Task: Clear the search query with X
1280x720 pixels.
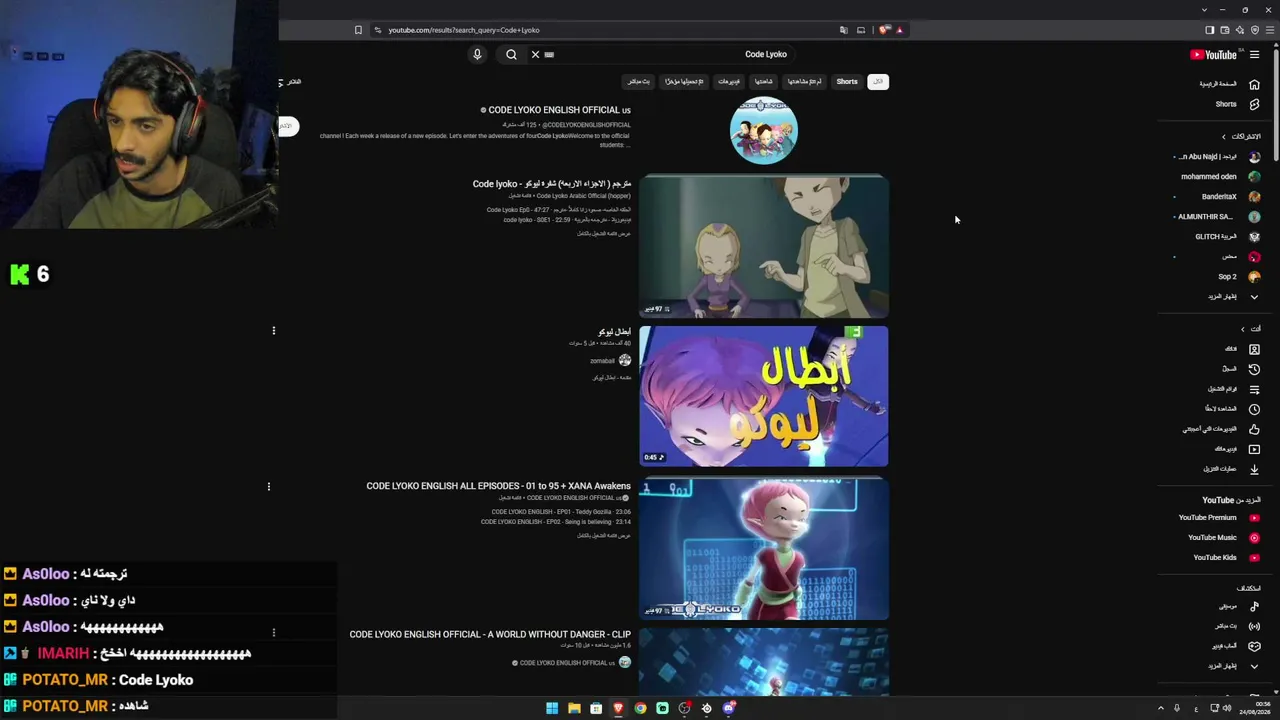Action: point(535,54)
